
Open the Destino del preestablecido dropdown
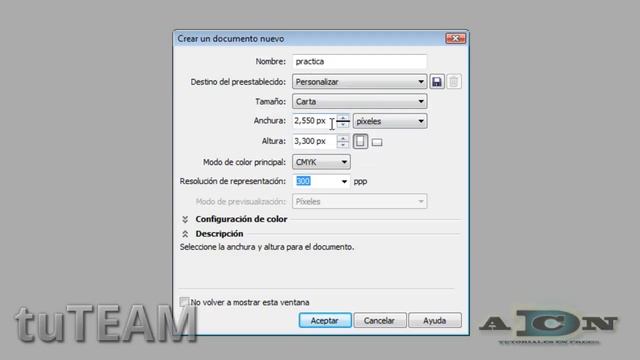(x=360, y=82)
